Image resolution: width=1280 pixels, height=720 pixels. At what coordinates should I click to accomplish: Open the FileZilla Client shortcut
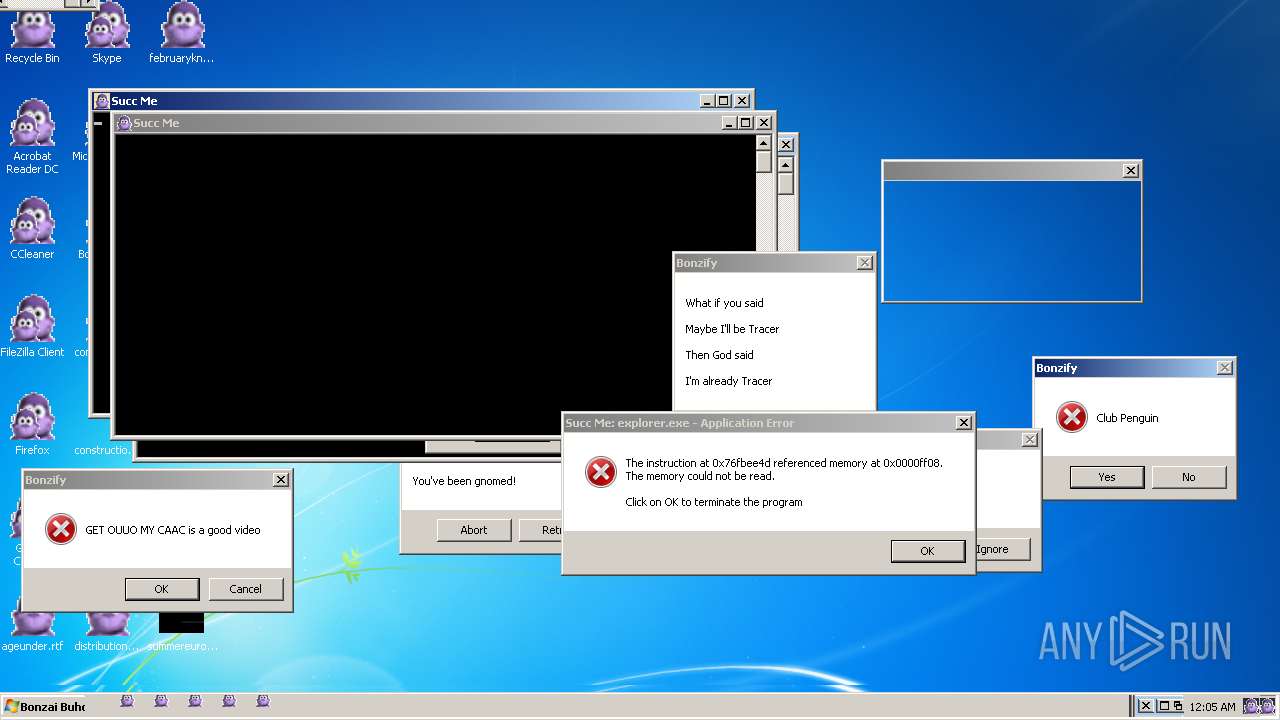32,327
